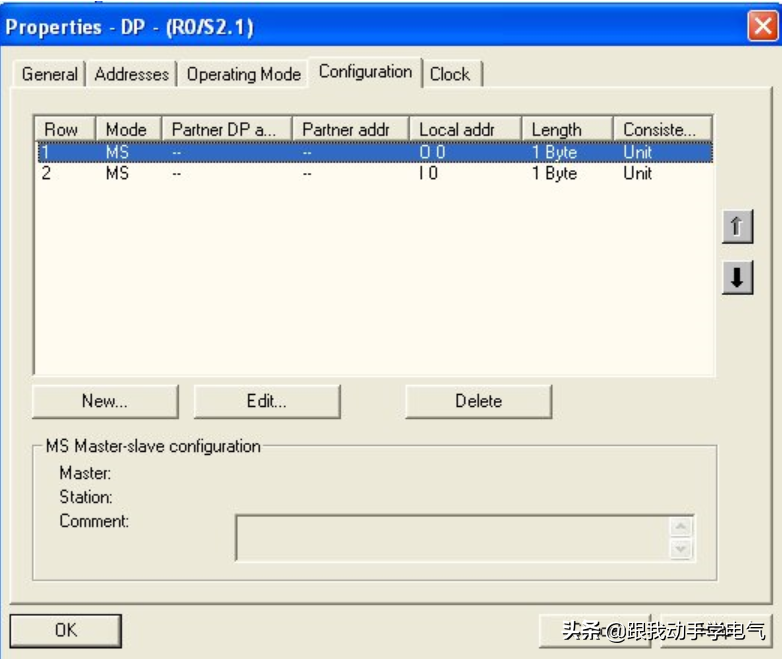Confirm with the OK button
The width and height of the screenshot is (783, 659).
click(x=66, y=631)
